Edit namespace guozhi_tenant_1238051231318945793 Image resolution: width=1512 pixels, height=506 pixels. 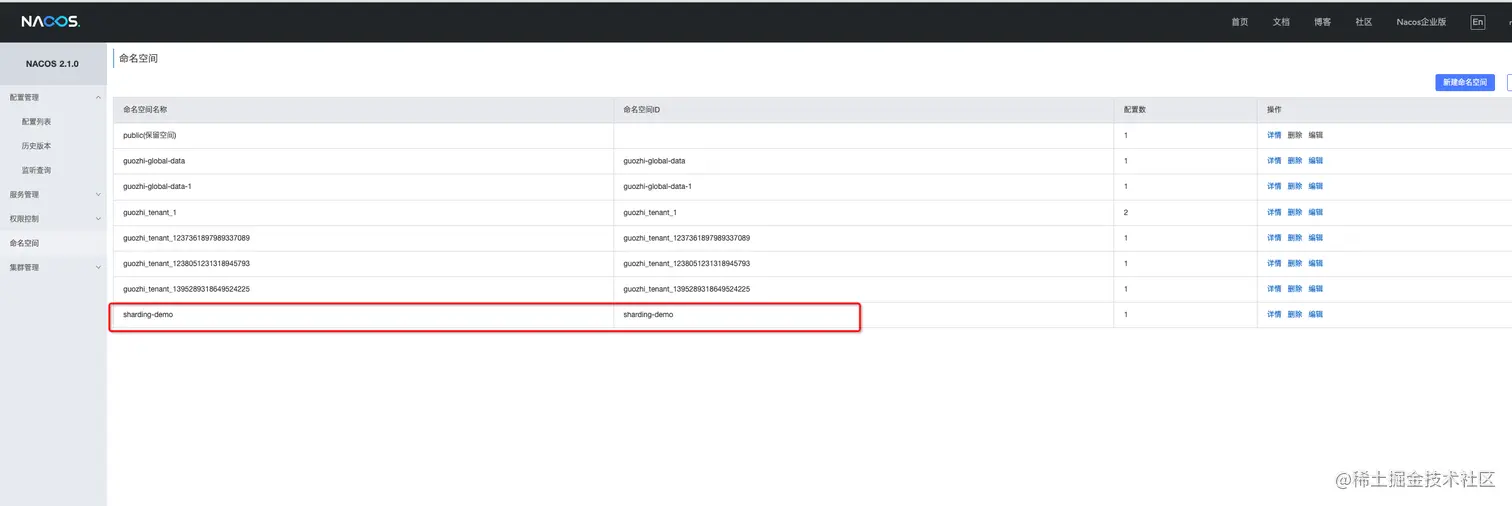click(1315, 263)
